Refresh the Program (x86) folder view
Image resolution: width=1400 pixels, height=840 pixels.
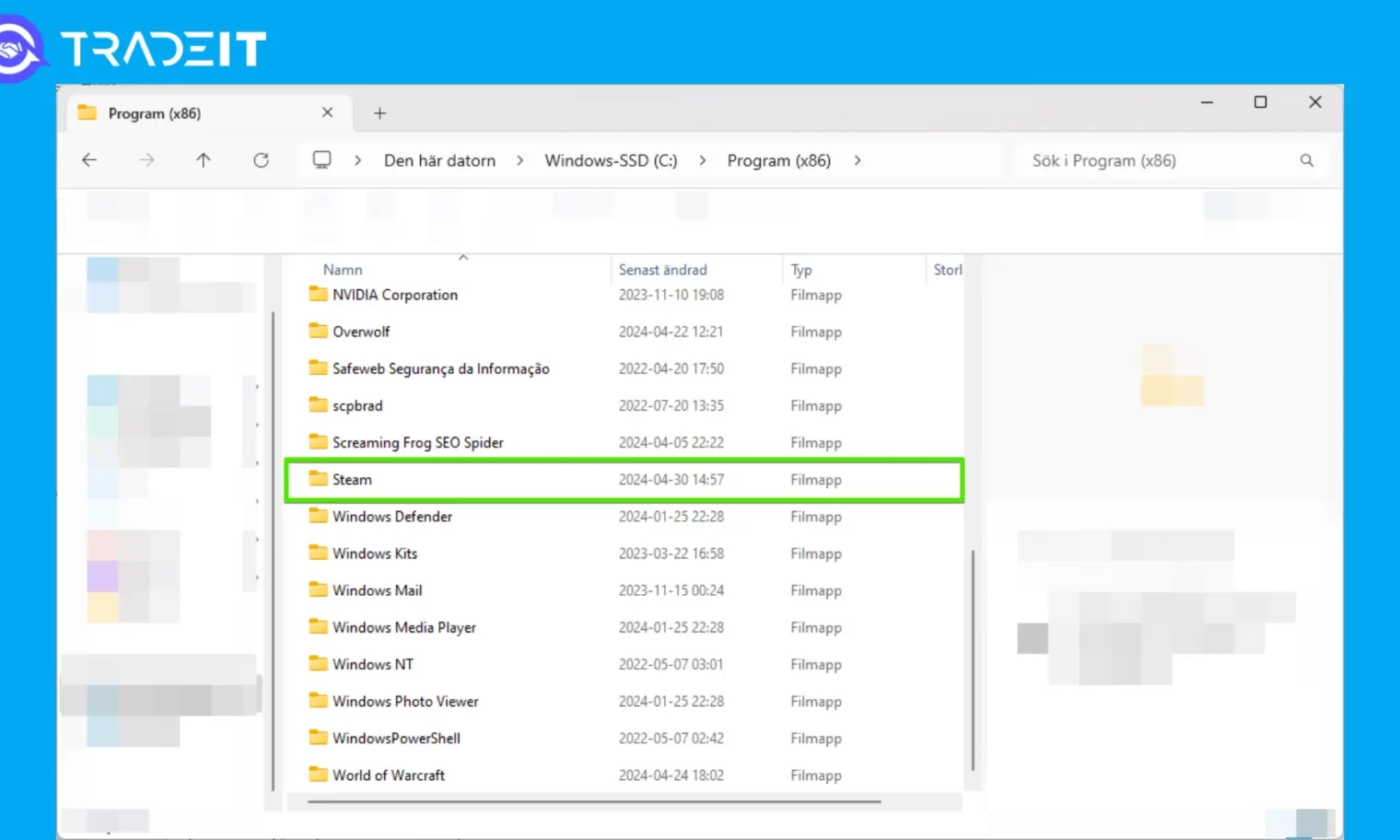[262, 160]
